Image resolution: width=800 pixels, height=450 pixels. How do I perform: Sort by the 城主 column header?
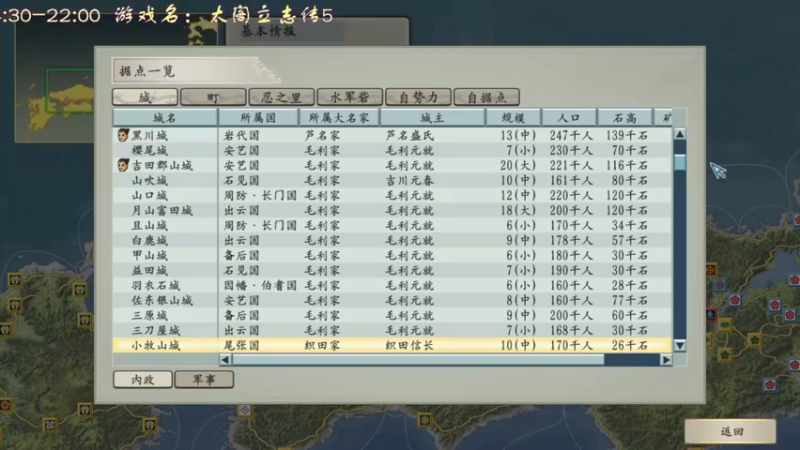432,118
